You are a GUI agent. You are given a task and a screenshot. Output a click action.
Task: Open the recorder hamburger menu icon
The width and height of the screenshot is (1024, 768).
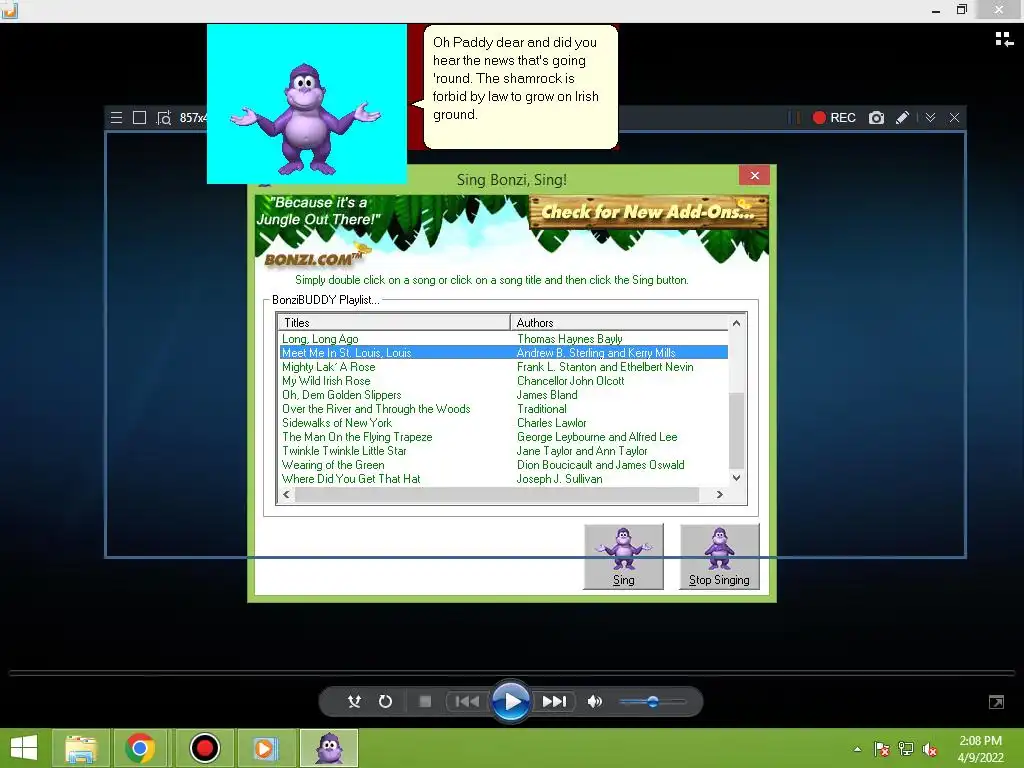click(x=116, y=118)
